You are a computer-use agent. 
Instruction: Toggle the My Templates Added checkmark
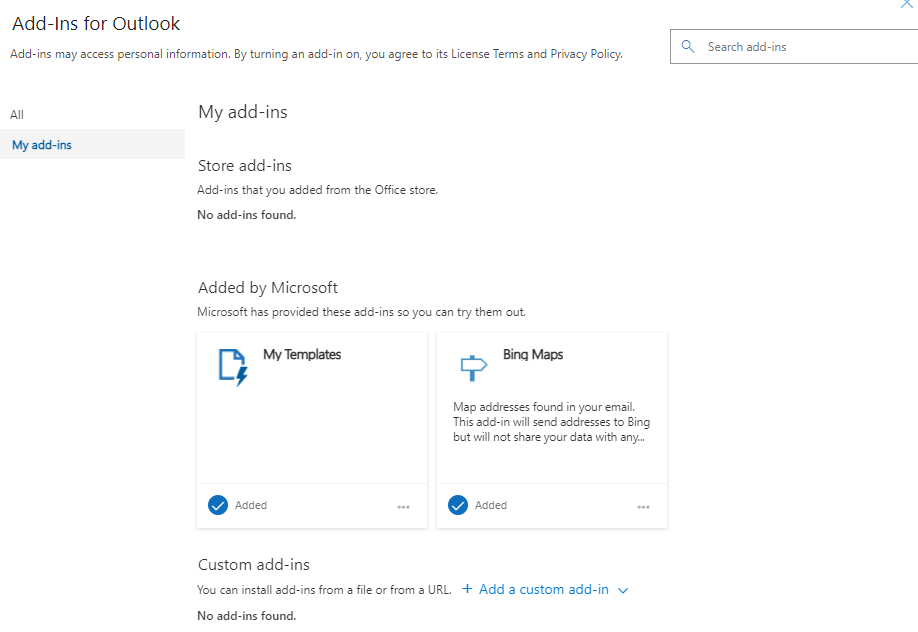[218, 505]
